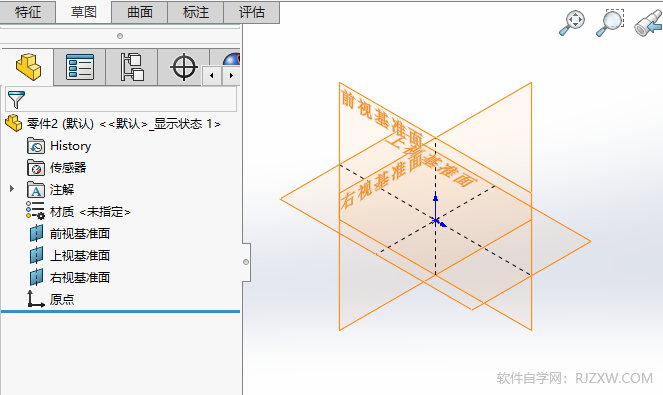This screenshot has height=395, width=663.
Task: Click the blue rollback bar in tree
Action: pyautogui.click(x=121, y=312)
